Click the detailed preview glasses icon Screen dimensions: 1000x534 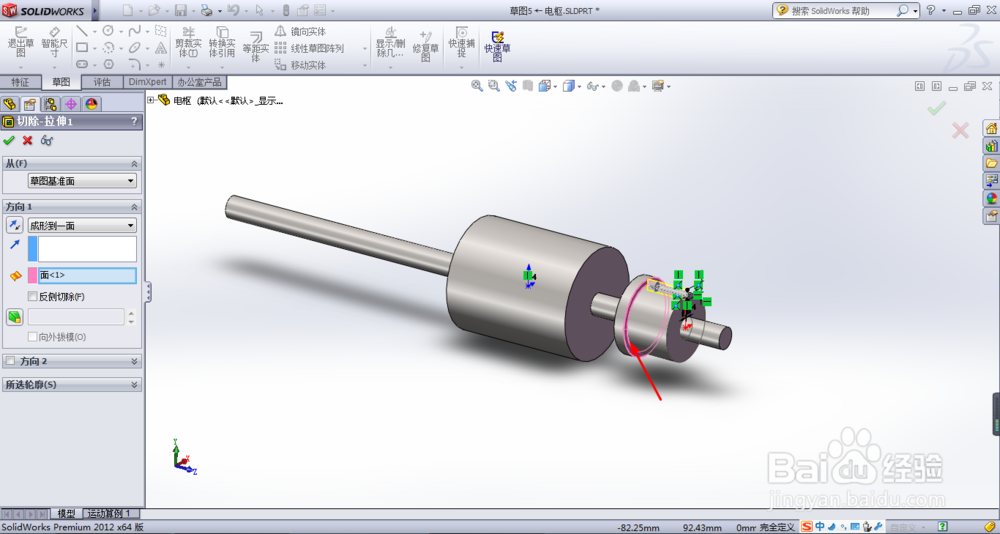point(47,140)
